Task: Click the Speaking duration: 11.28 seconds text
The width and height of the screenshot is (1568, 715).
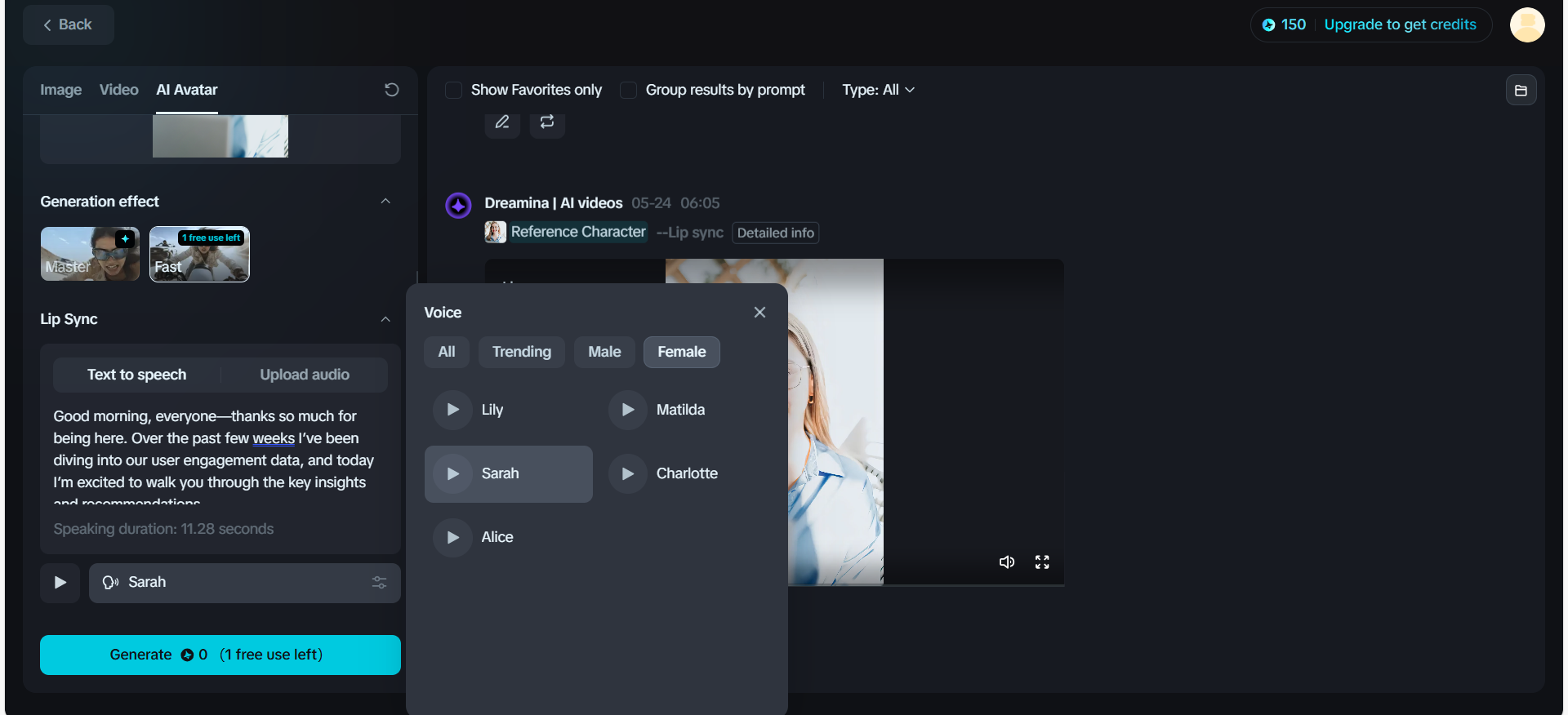Action: pyautogui.click(x=163, y=529)
